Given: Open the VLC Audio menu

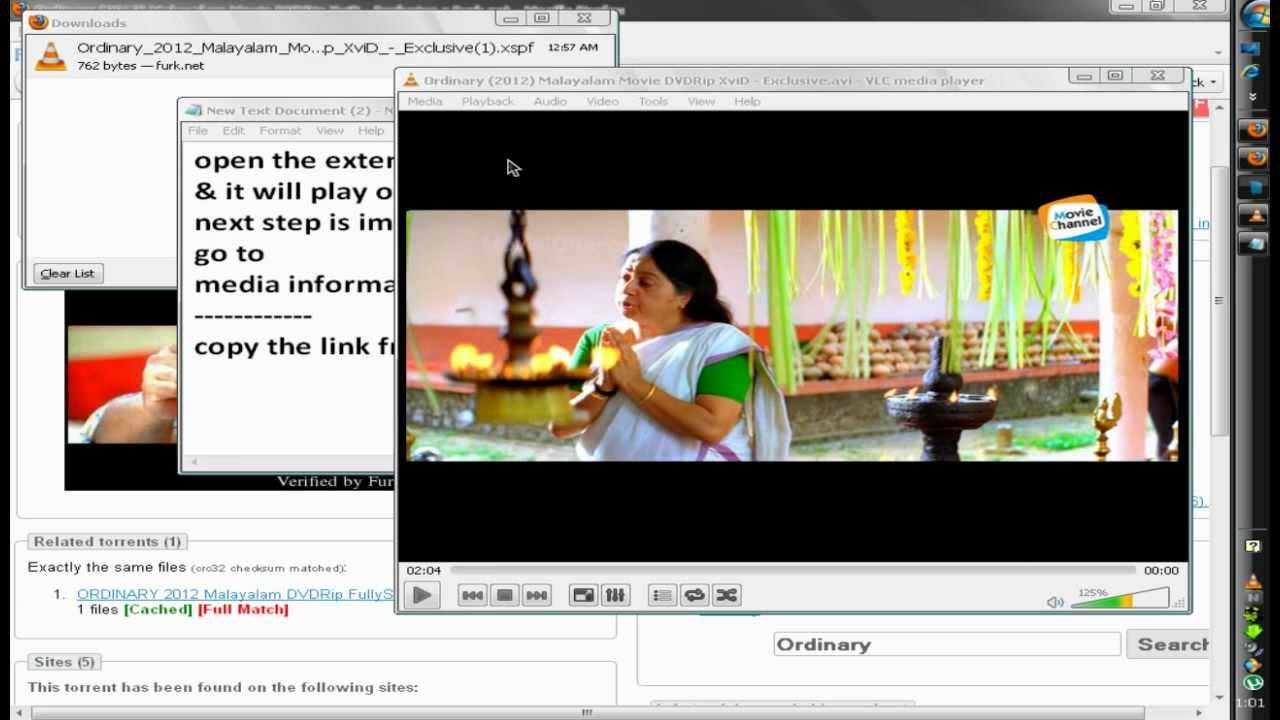Looking at the screenshot, I should 550,101.
